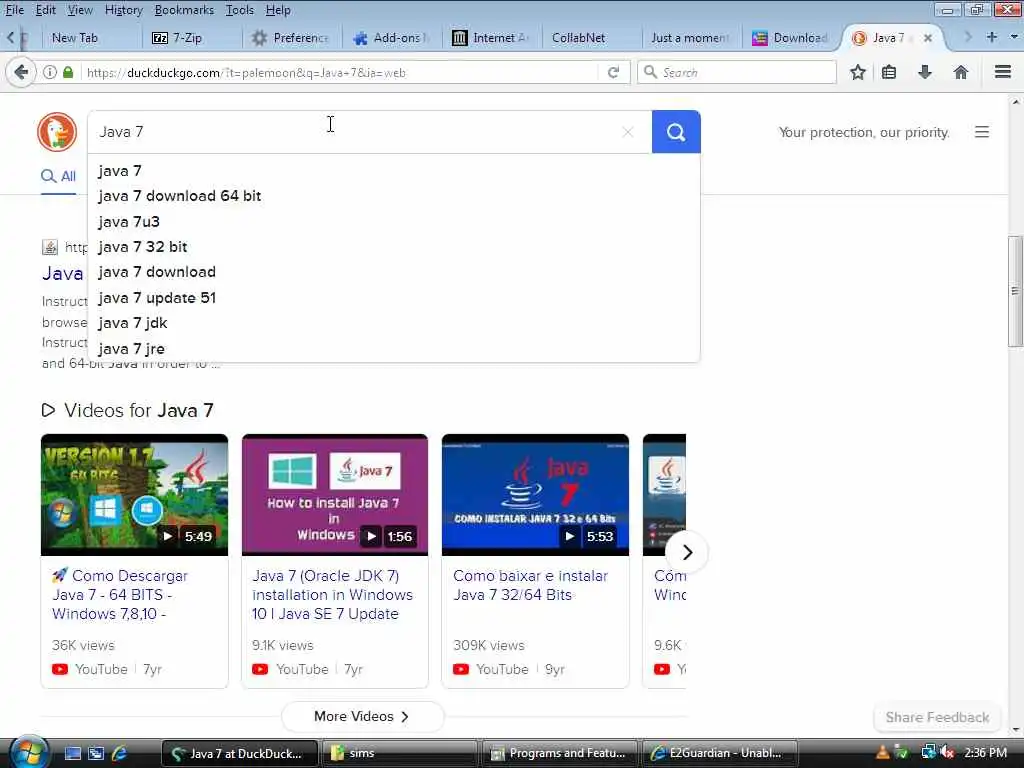Choose suggestion java 7u3

(x=394, y=221)
